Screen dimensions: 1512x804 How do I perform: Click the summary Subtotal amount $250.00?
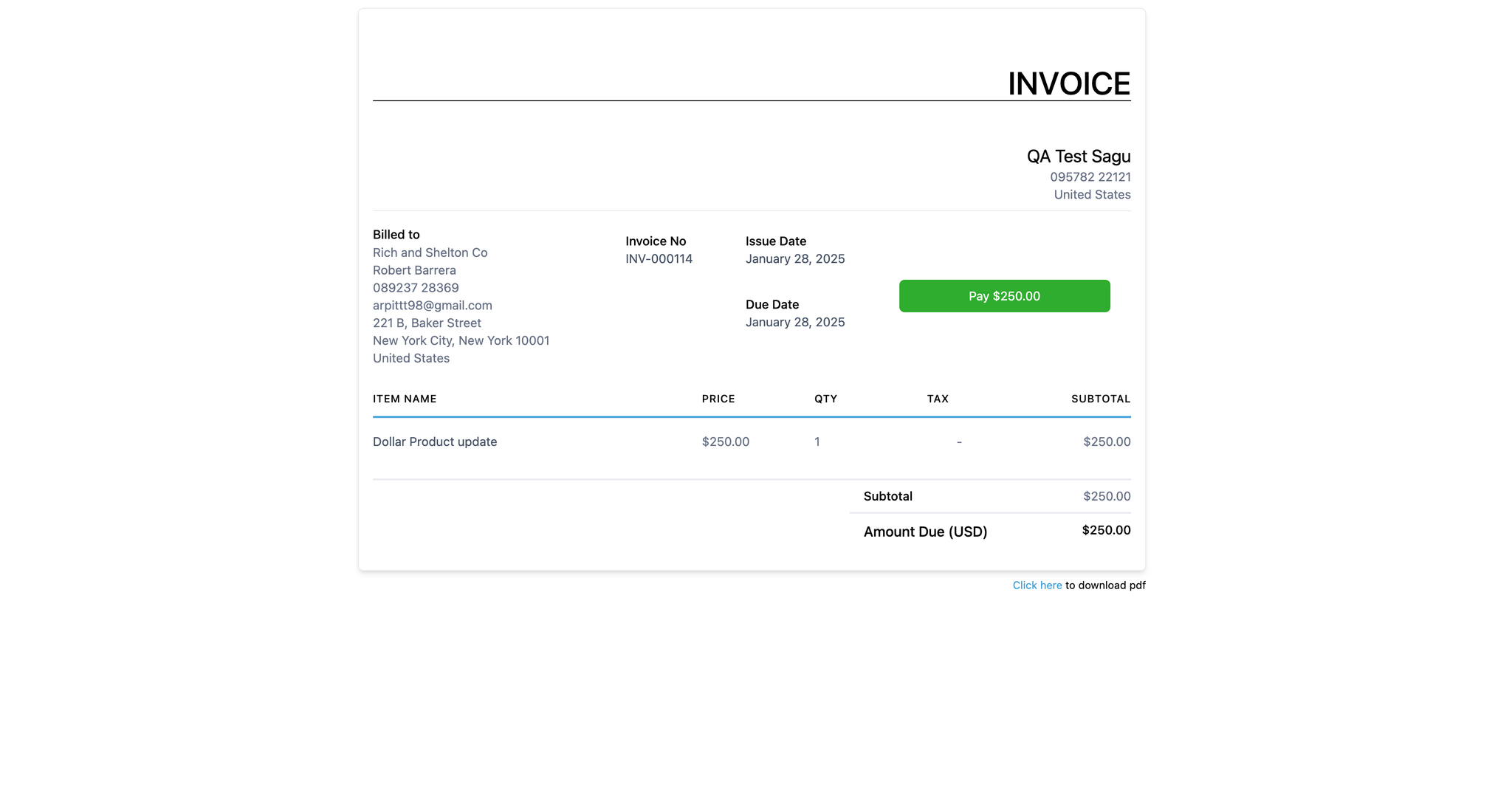coord(1107,497)
